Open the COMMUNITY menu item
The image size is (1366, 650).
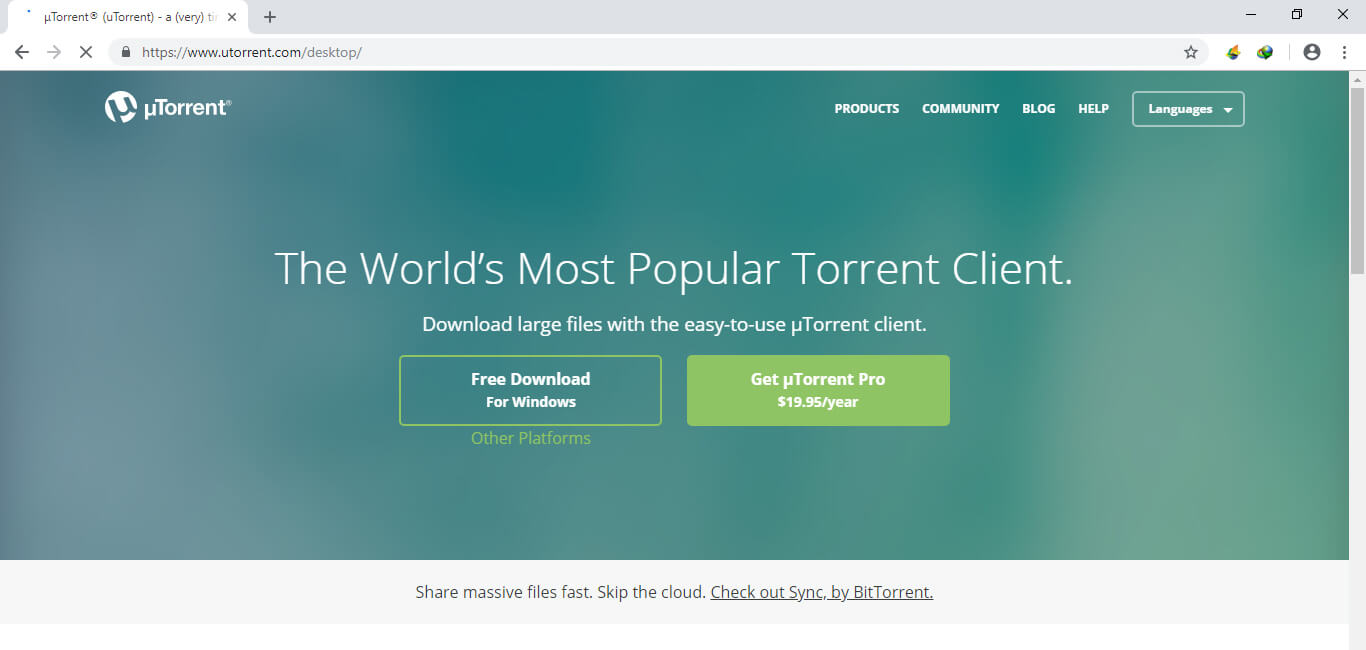pos(960,109)
